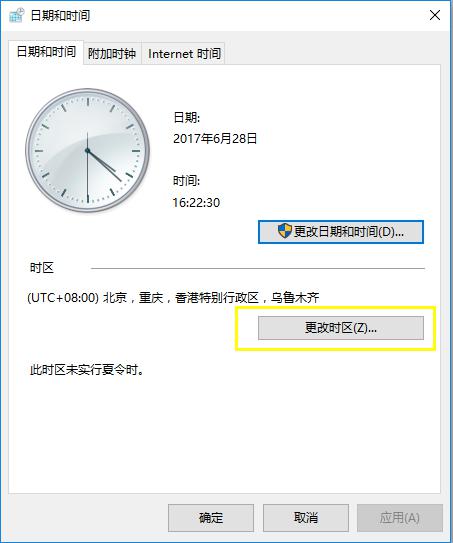This screenshot has height=543, width=453.
Task: Open 更改日期和时间(D)... settings
Action: [x=341, y=232]
